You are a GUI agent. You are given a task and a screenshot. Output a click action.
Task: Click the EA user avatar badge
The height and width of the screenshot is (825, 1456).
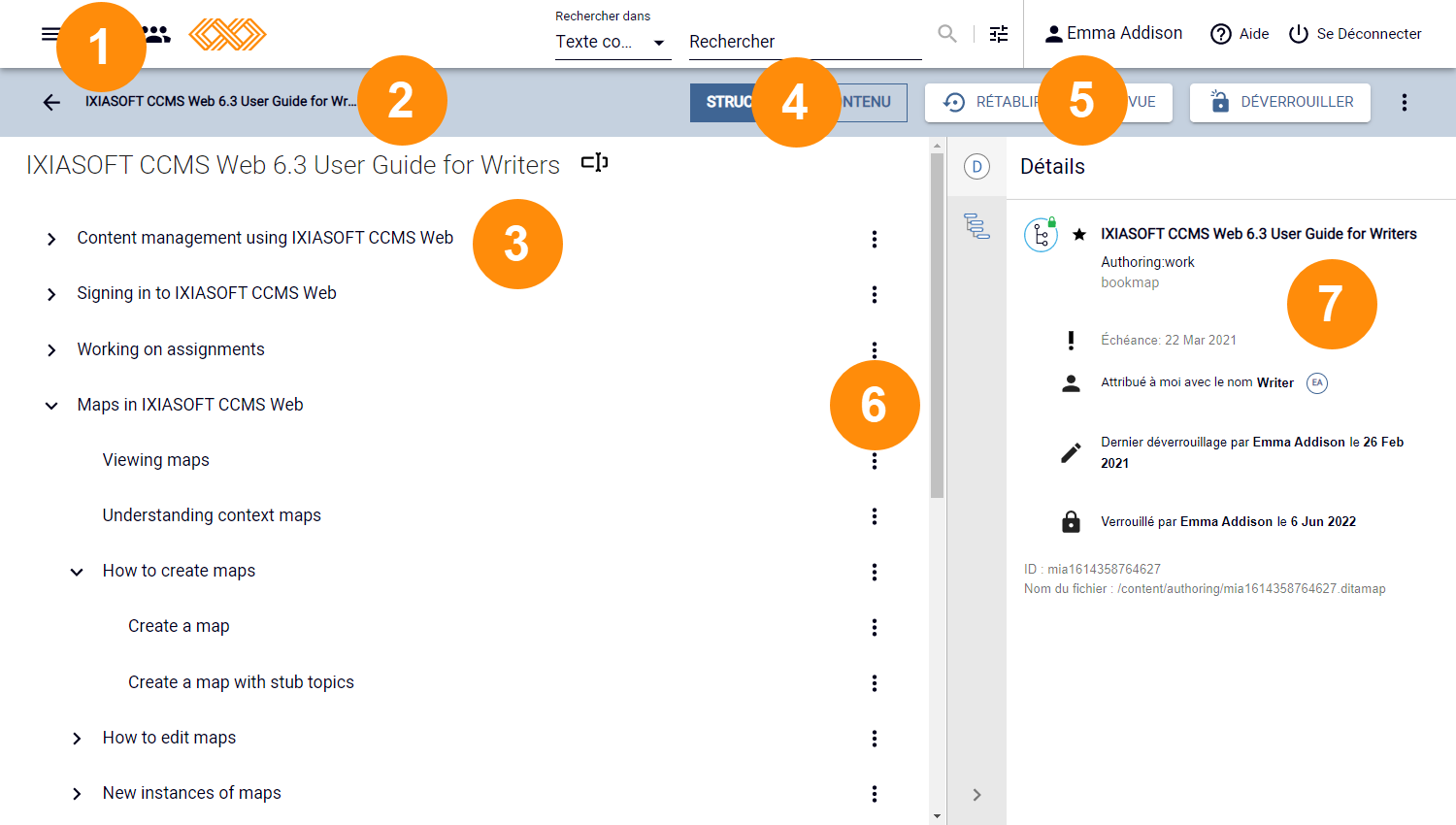[1317, 382]
